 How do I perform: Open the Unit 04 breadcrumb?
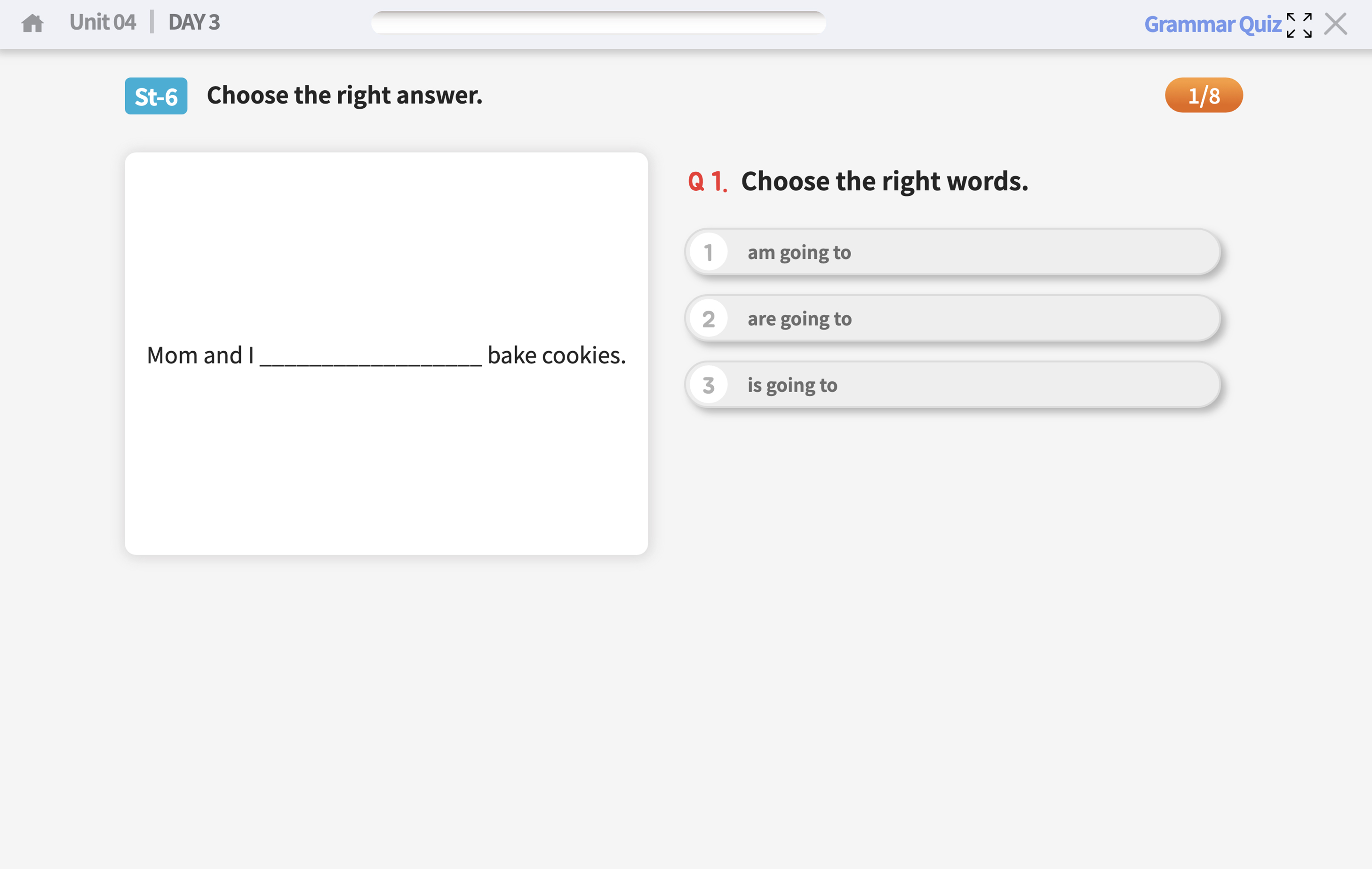103,22
